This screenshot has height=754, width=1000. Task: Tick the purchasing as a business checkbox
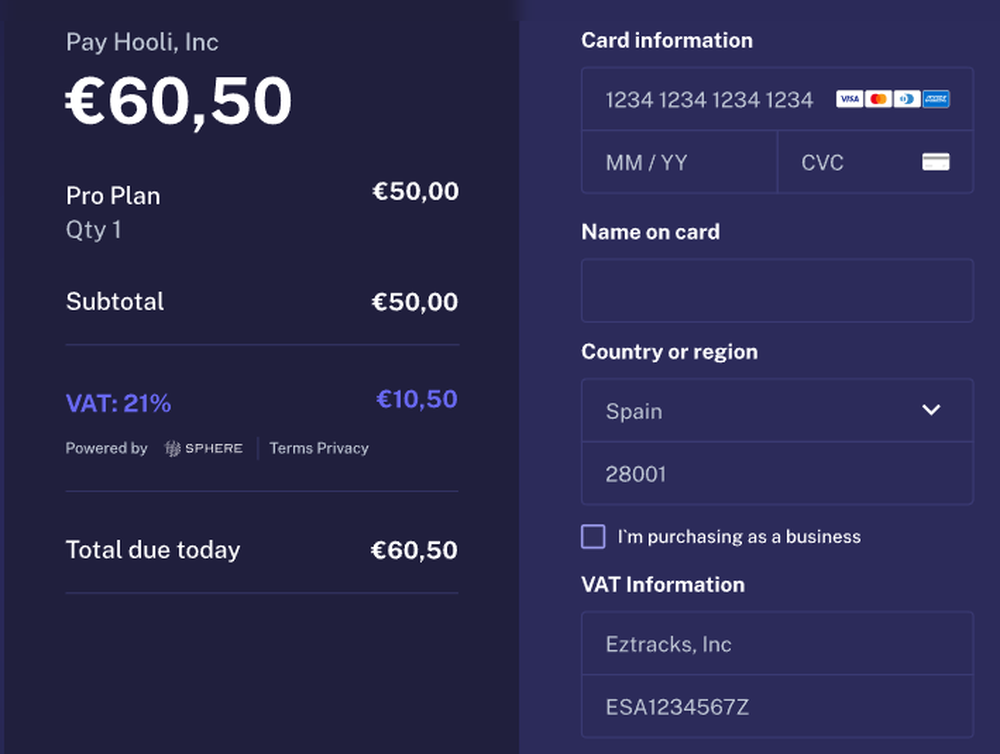(x=593, y=537)
